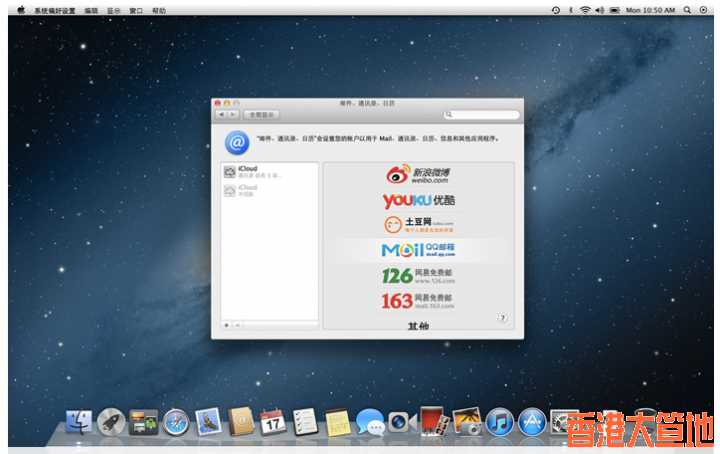Choose the 新浪微博 weibo.com account type
This screenshot has height=454, width=720.
click(418, 174)
